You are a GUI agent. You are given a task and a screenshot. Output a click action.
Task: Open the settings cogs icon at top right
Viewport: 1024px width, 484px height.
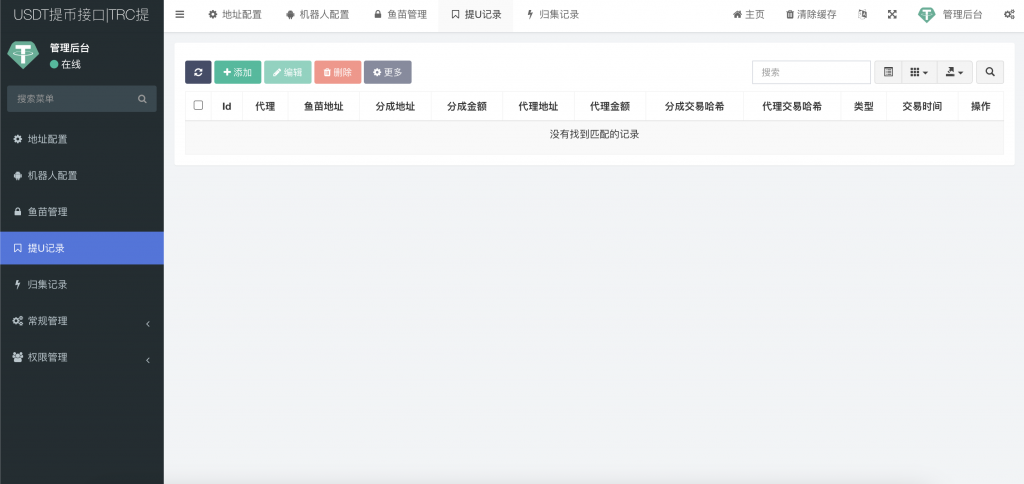pyautogui.click(x=1008, y=15)
